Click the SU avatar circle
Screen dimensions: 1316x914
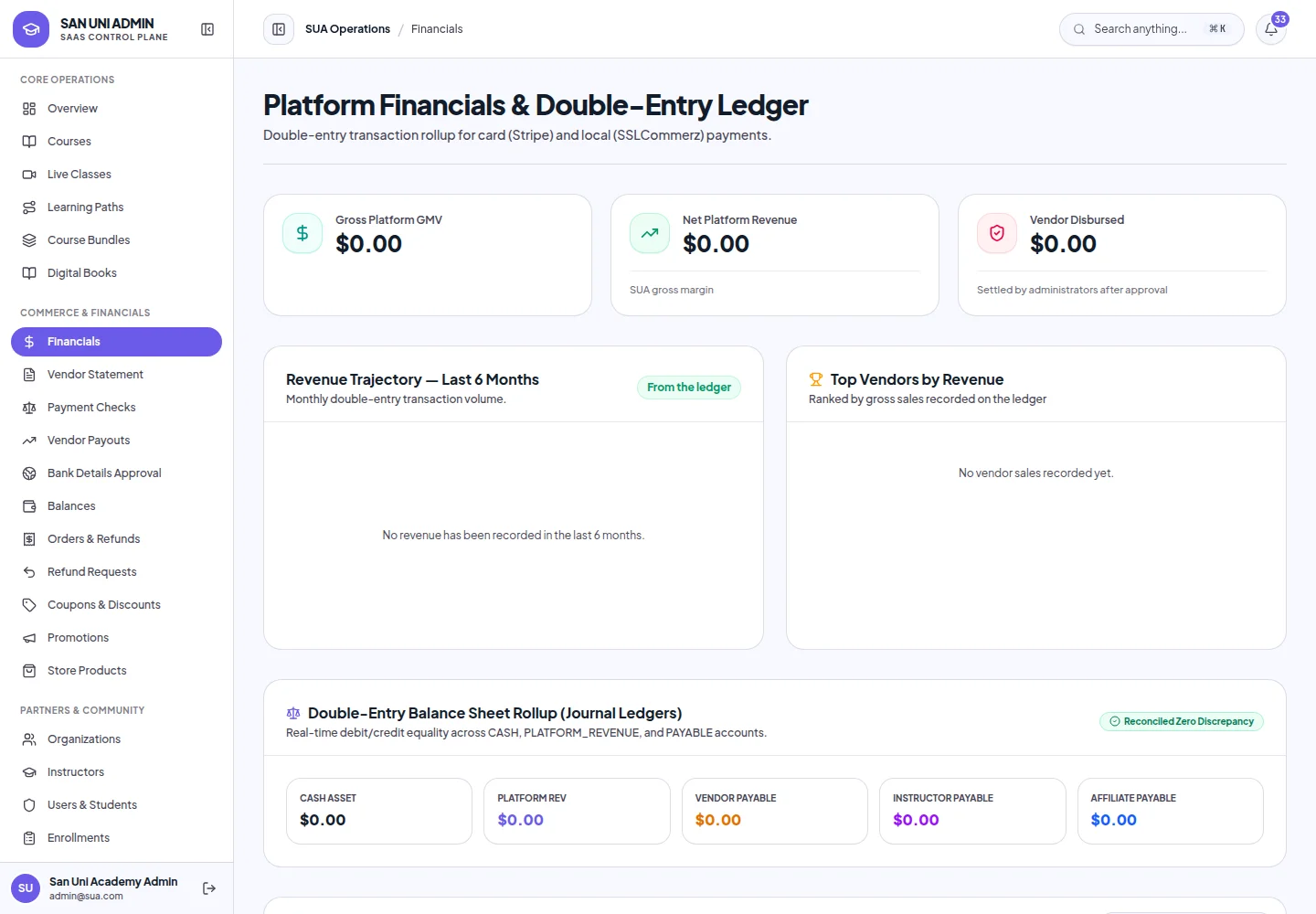click(x=26, y=888)
